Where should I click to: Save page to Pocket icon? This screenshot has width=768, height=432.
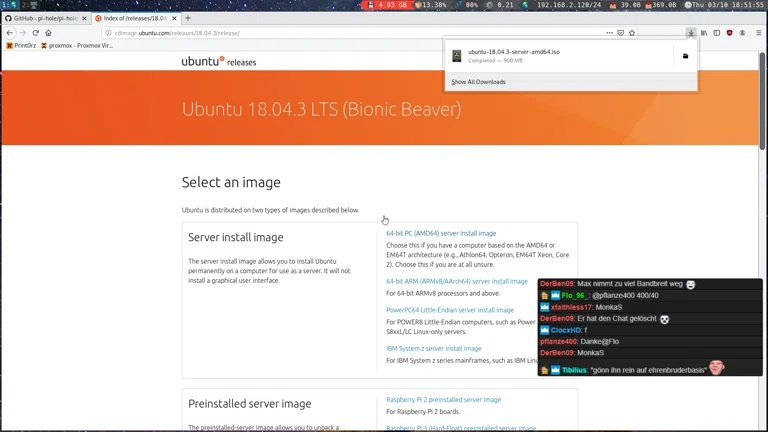click(621, 33)
